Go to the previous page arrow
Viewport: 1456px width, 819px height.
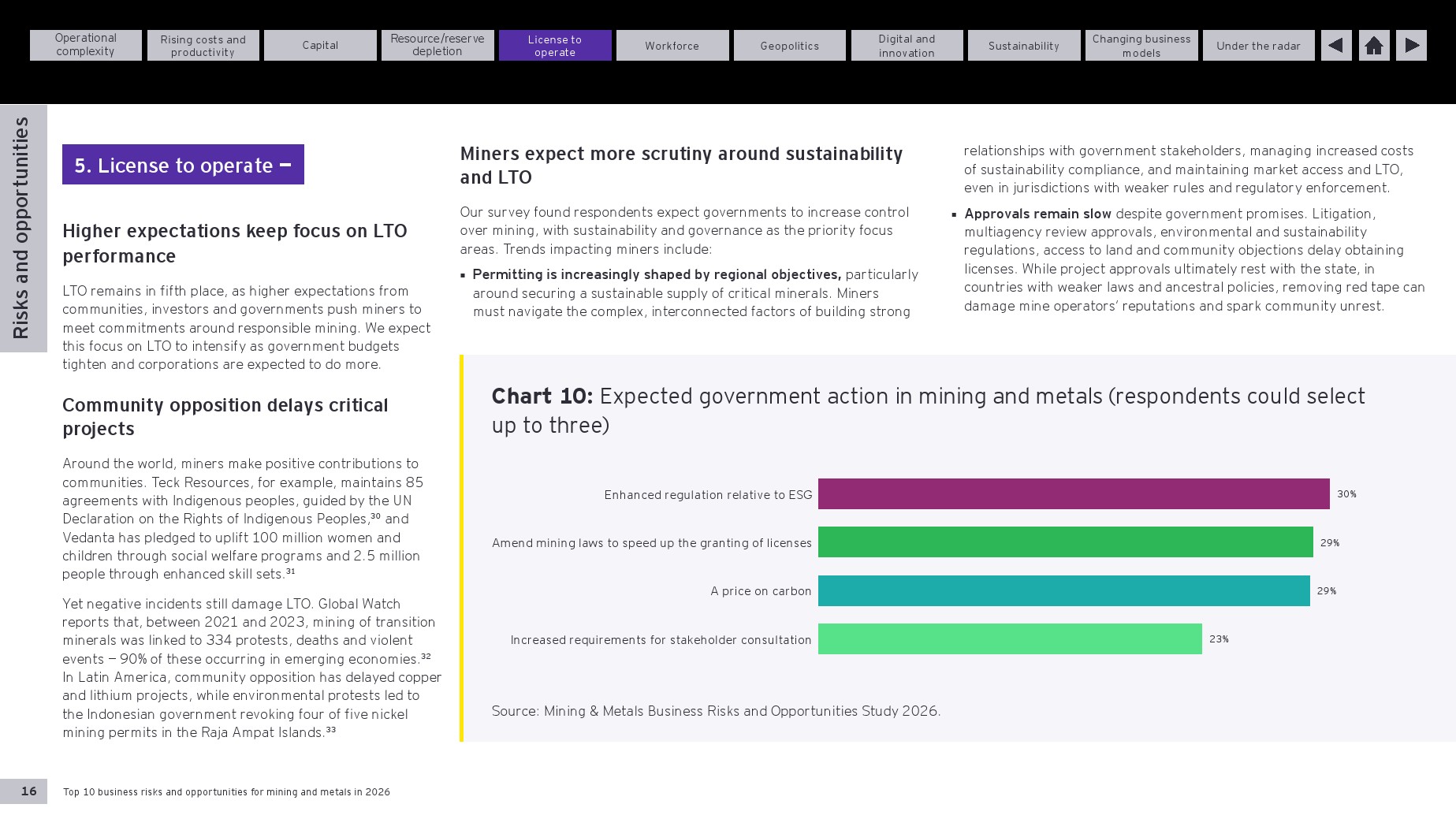tap(1335, 46)
